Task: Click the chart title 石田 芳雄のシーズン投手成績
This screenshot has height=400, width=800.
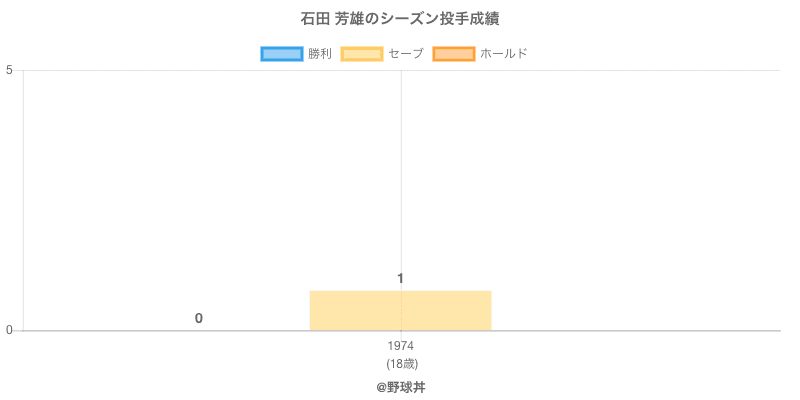Action: click(400, 19)
